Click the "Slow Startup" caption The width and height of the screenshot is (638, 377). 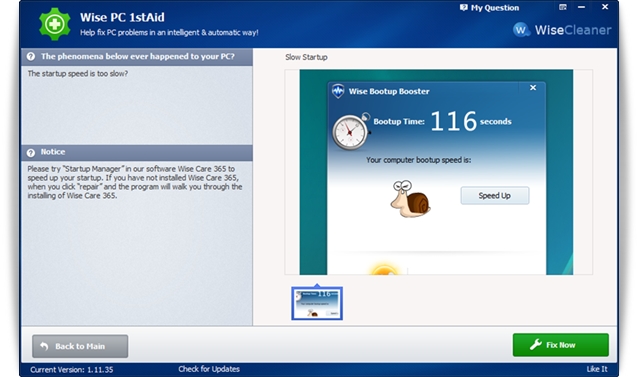(306, 57)
